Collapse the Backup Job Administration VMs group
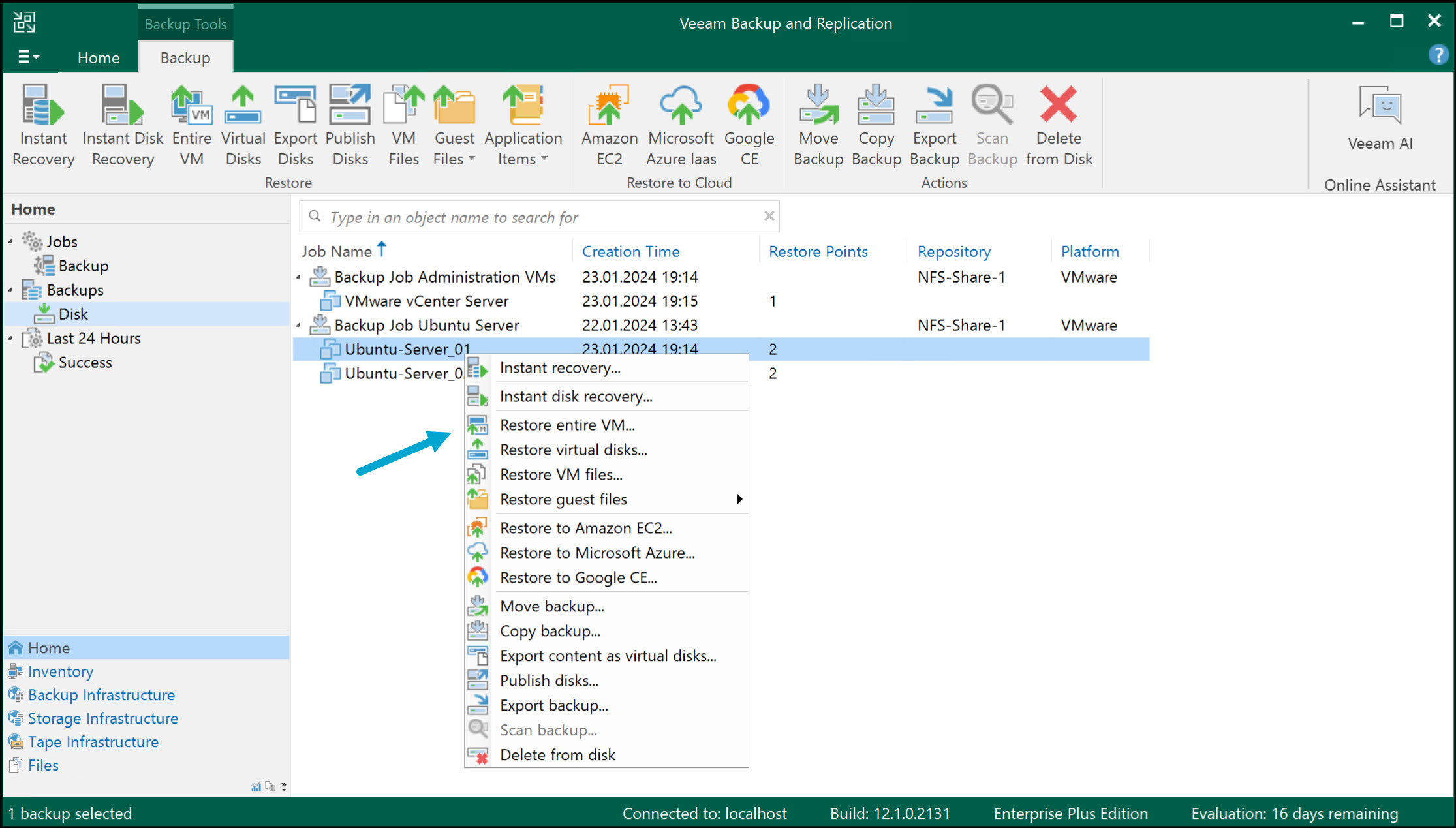Image resolution: width=1456 pixels, height=828 pixels. [x=299, y=277]
